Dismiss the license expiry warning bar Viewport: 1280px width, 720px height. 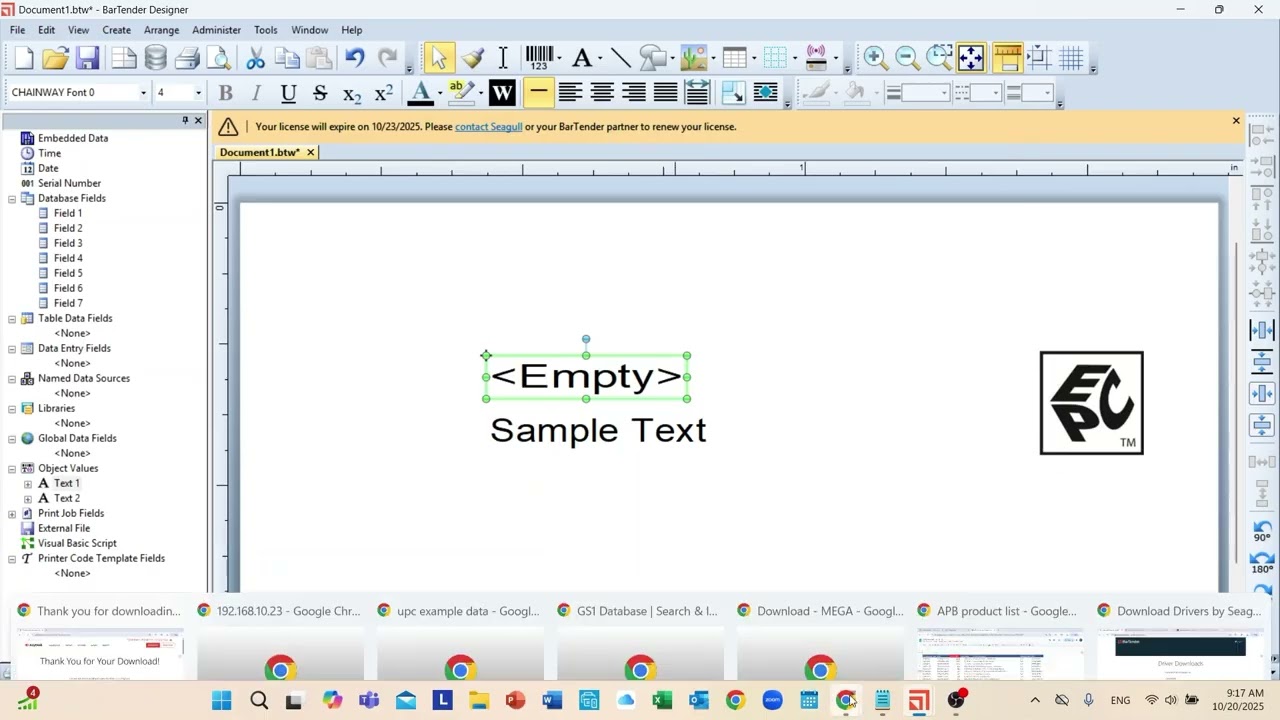point(1236,121)
